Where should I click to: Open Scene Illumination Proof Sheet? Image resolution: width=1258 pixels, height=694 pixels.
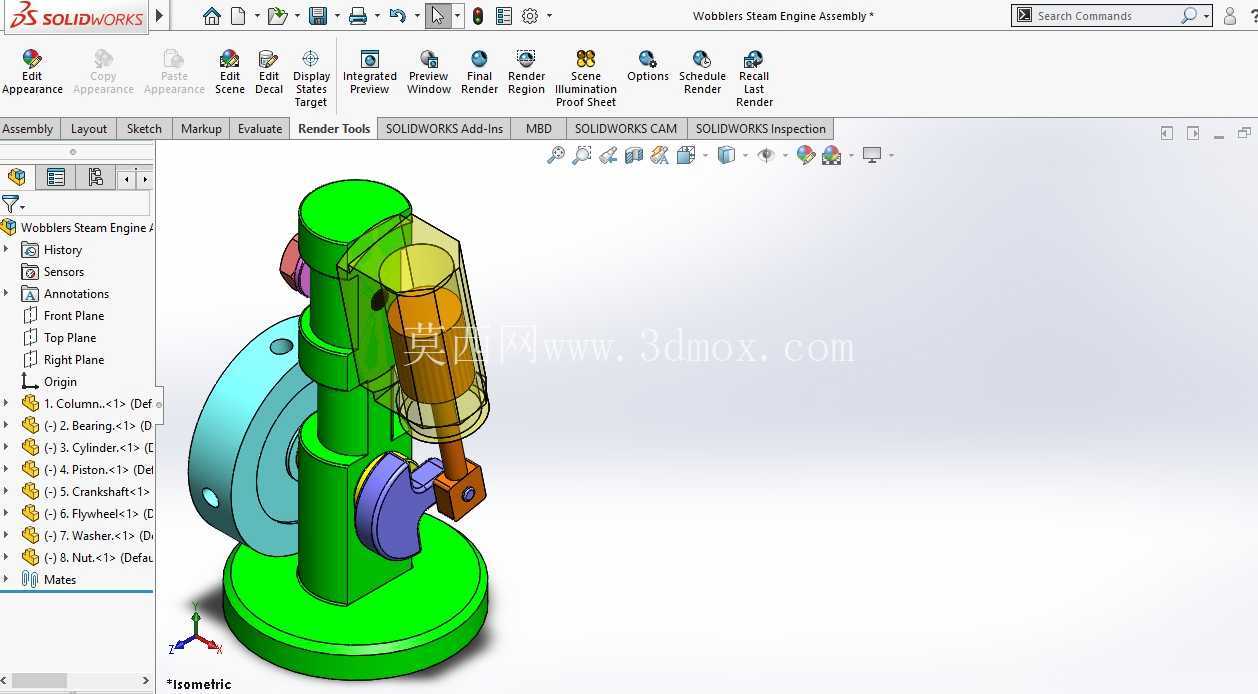[x=586, y=78]
